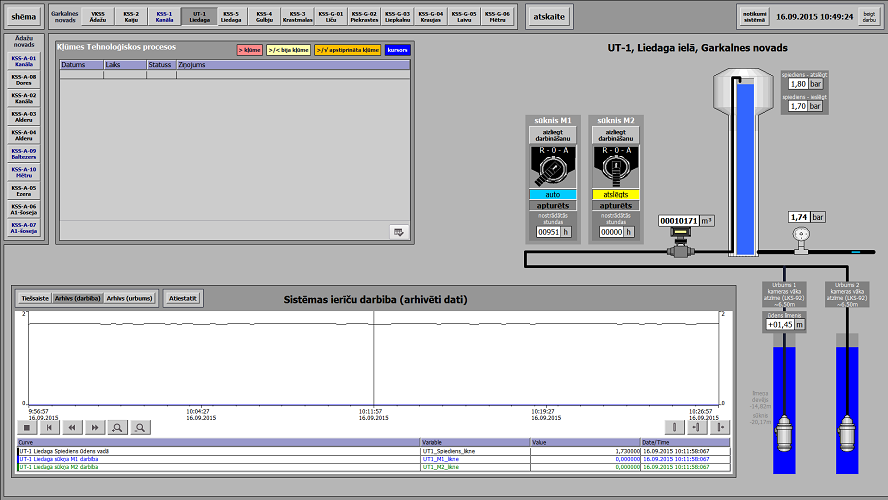
Task: Switch to the 'Arhīvs (urbums)' tab
Action: [130, 298]
